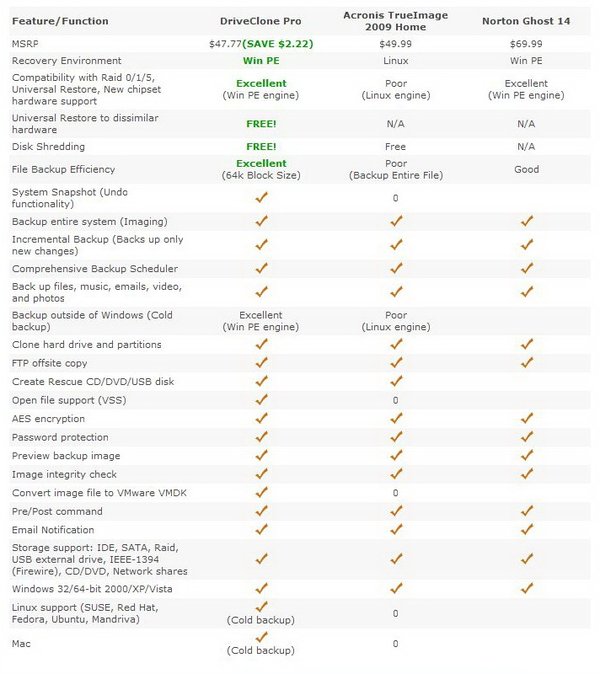This screenshot has height=674, width=600.
Task: Click DriveClone Pro checkmark for System Snapshot
Action: pos(261,197)
